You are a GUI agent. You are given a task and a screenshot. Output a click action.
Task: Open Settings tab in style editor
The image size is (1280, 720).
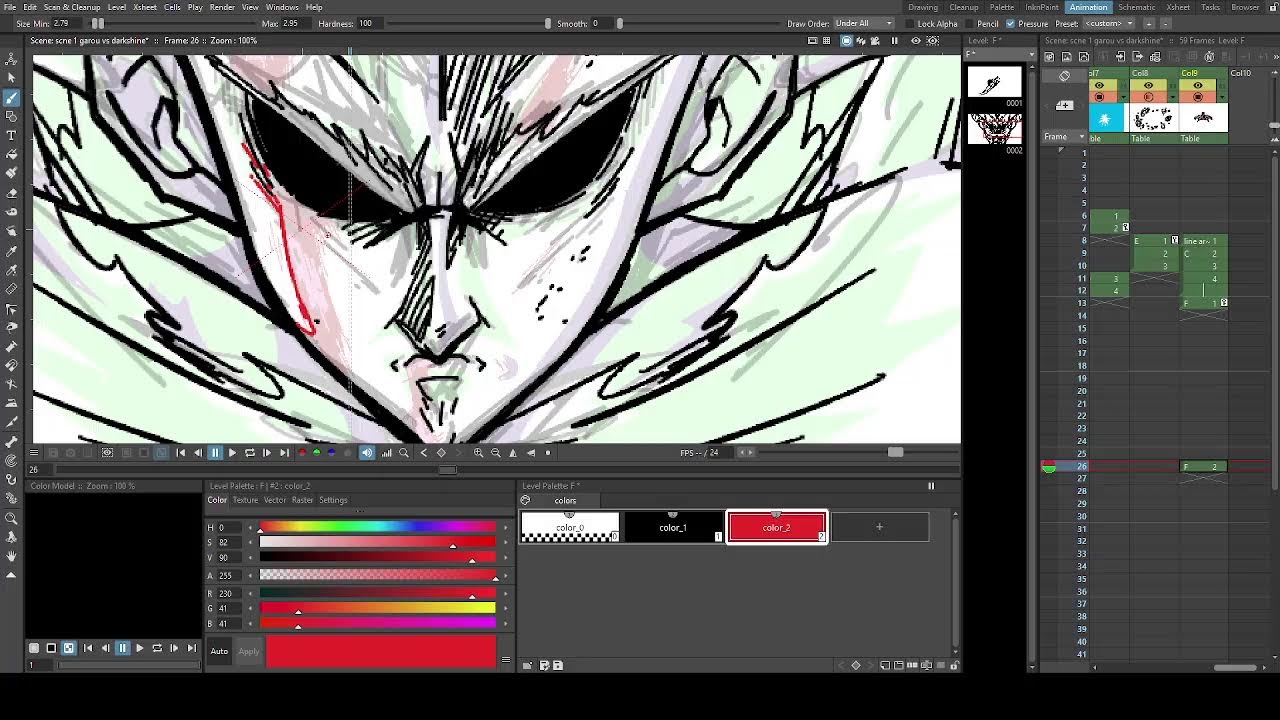coord(333,500)
